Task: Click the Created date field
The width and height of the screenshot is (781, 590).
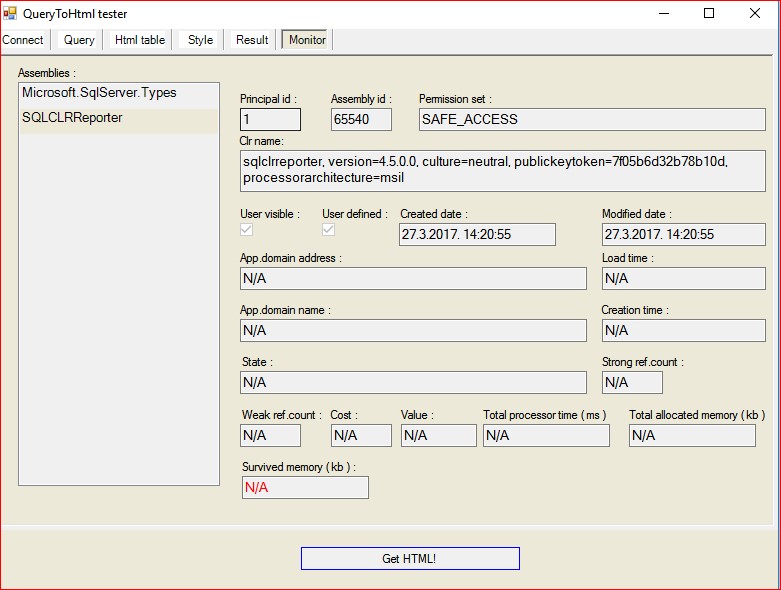Action: tap(477, 234)
